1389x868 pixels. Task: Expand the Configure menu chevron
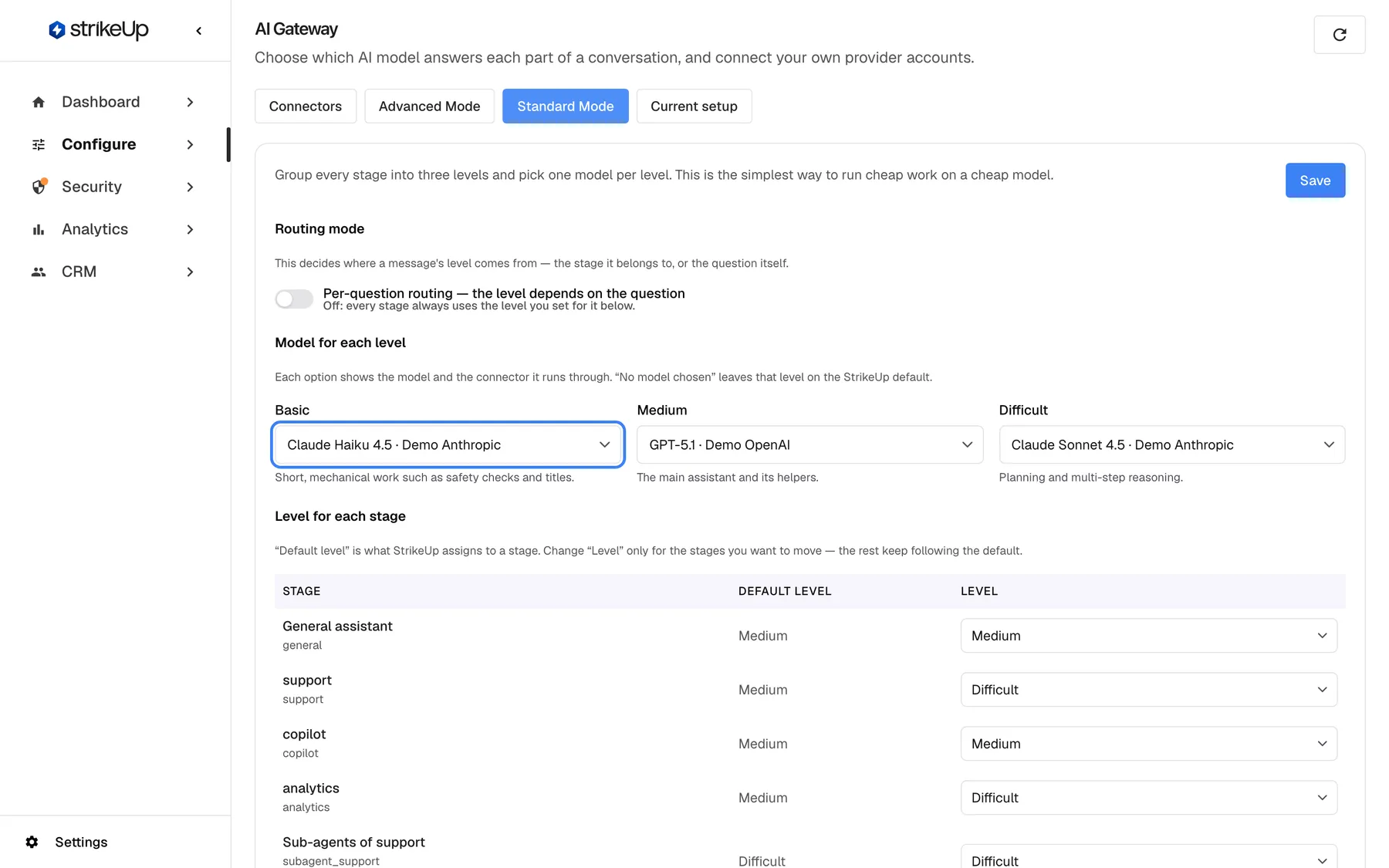[190, 144]
